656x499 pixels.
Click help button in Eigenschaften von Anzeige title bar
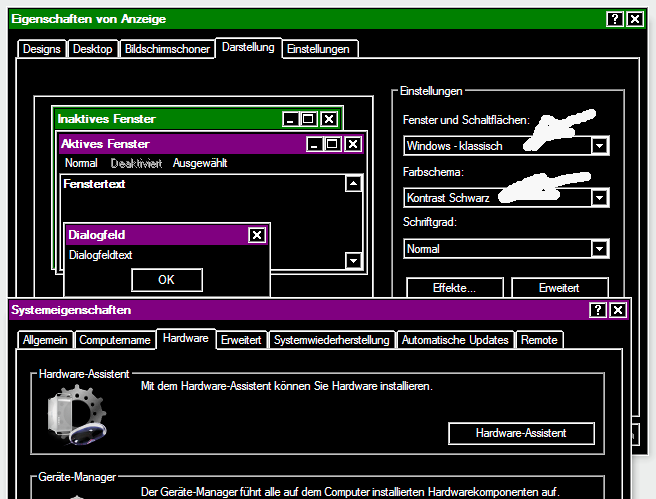point(615,19)
